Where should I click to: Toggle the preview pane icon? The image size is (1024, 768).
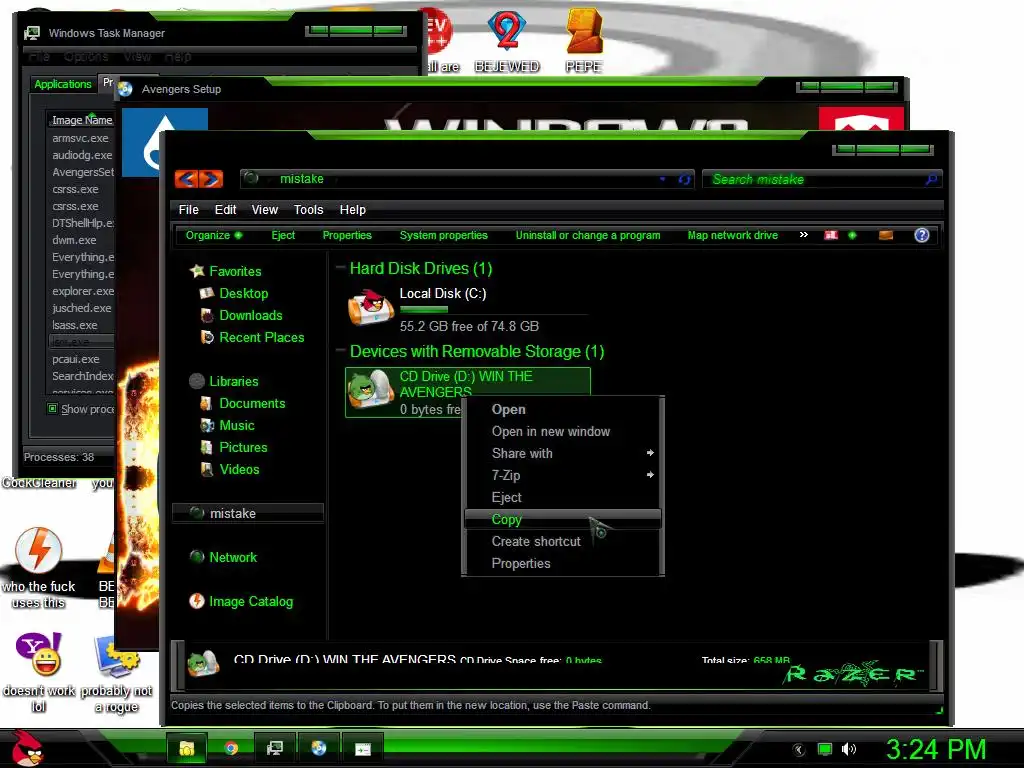pyautogui.click(x=886, y=235)
